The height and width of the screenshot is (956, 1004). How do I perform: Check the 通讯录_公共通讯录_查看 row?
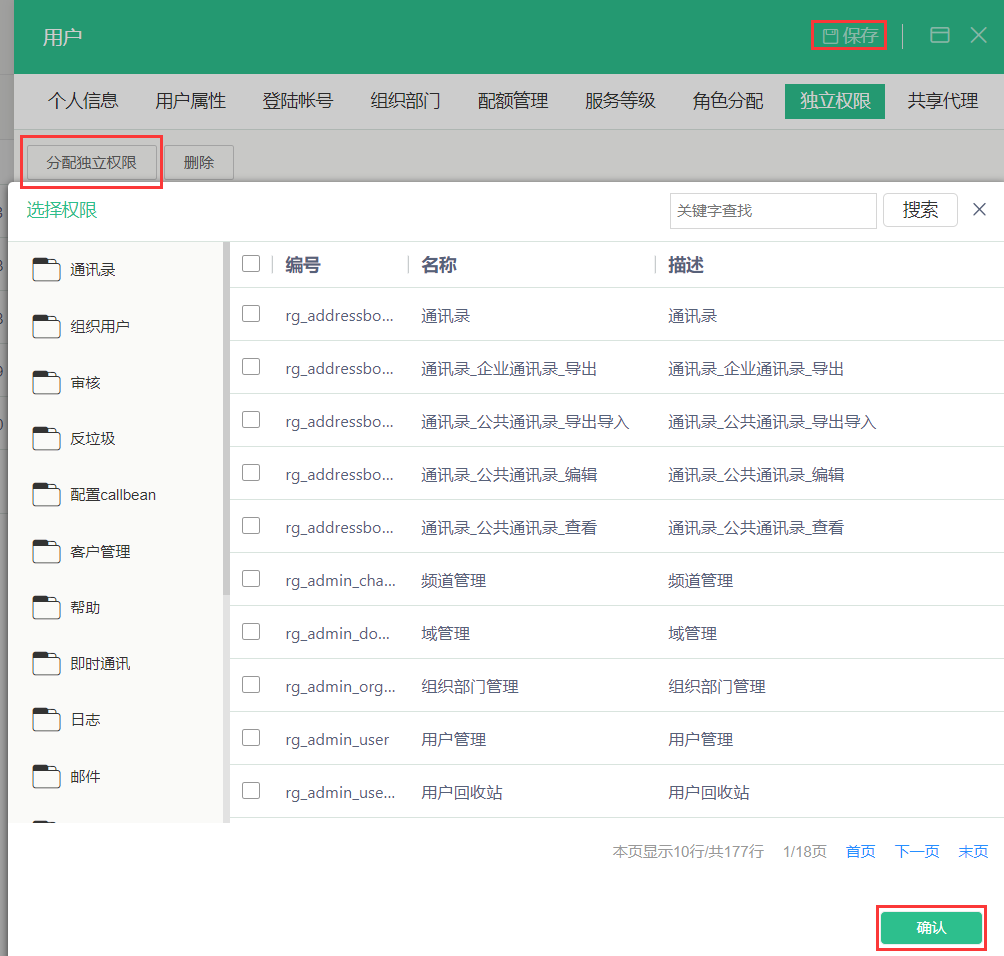click(x=251, y=526)
